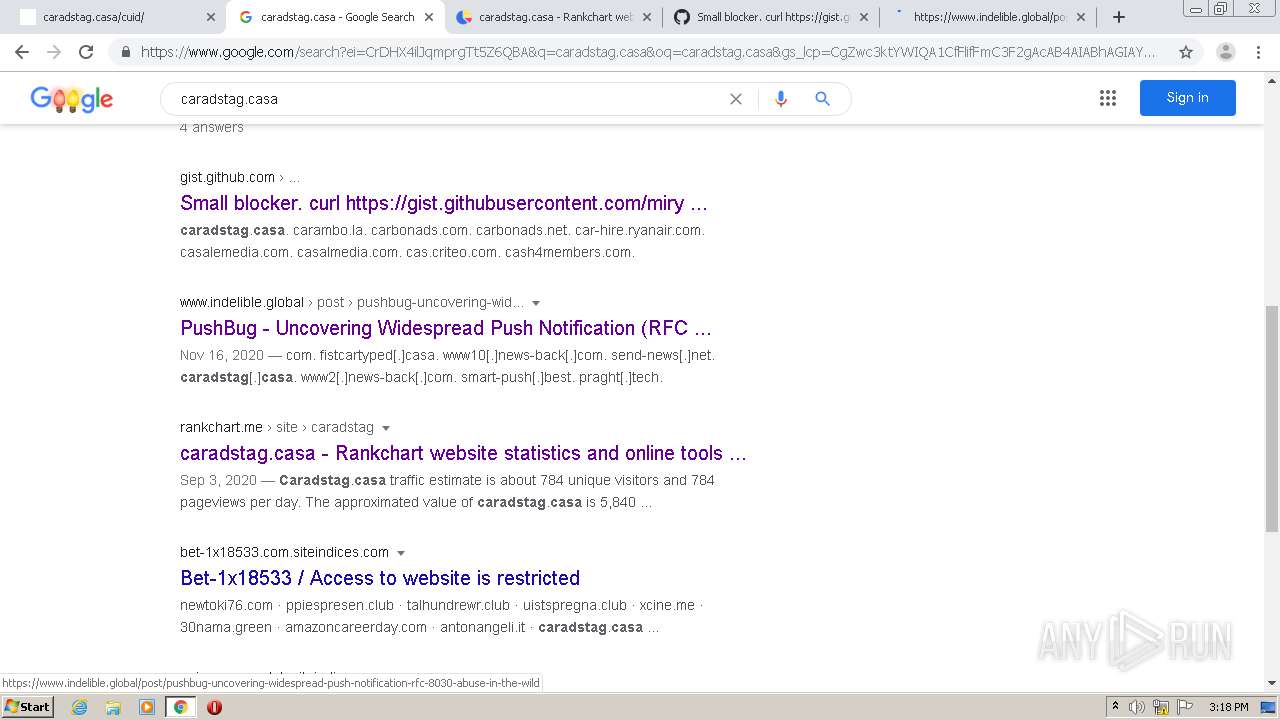Viewport: 1280px width, 720px height.
Task: Submit search with the magnifier icon
Action: point(822,99)
